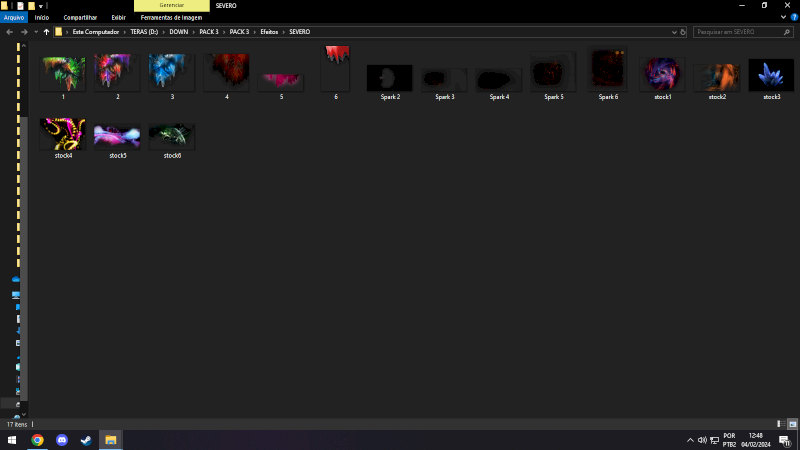Open the recent locations dropdown

(x=36, y=32)
